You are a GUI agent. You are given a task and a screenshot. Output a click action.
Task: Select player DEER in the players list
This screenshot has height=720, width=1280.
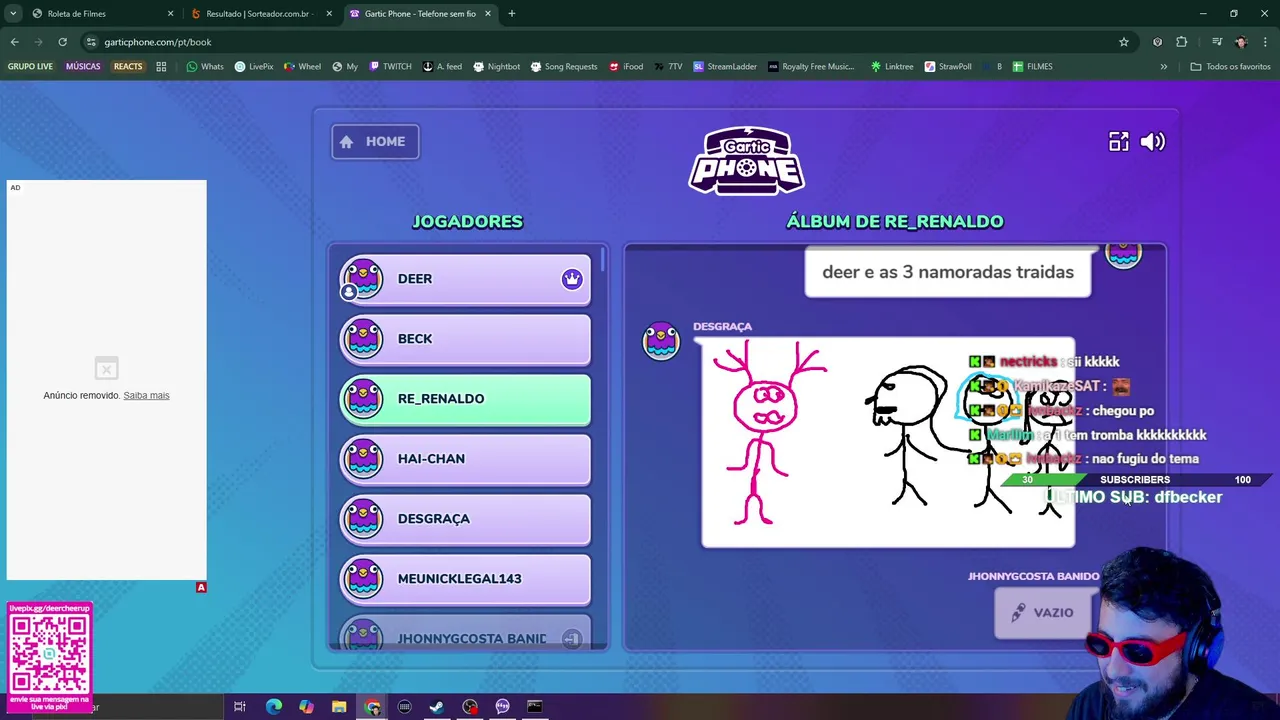[465, 279]
